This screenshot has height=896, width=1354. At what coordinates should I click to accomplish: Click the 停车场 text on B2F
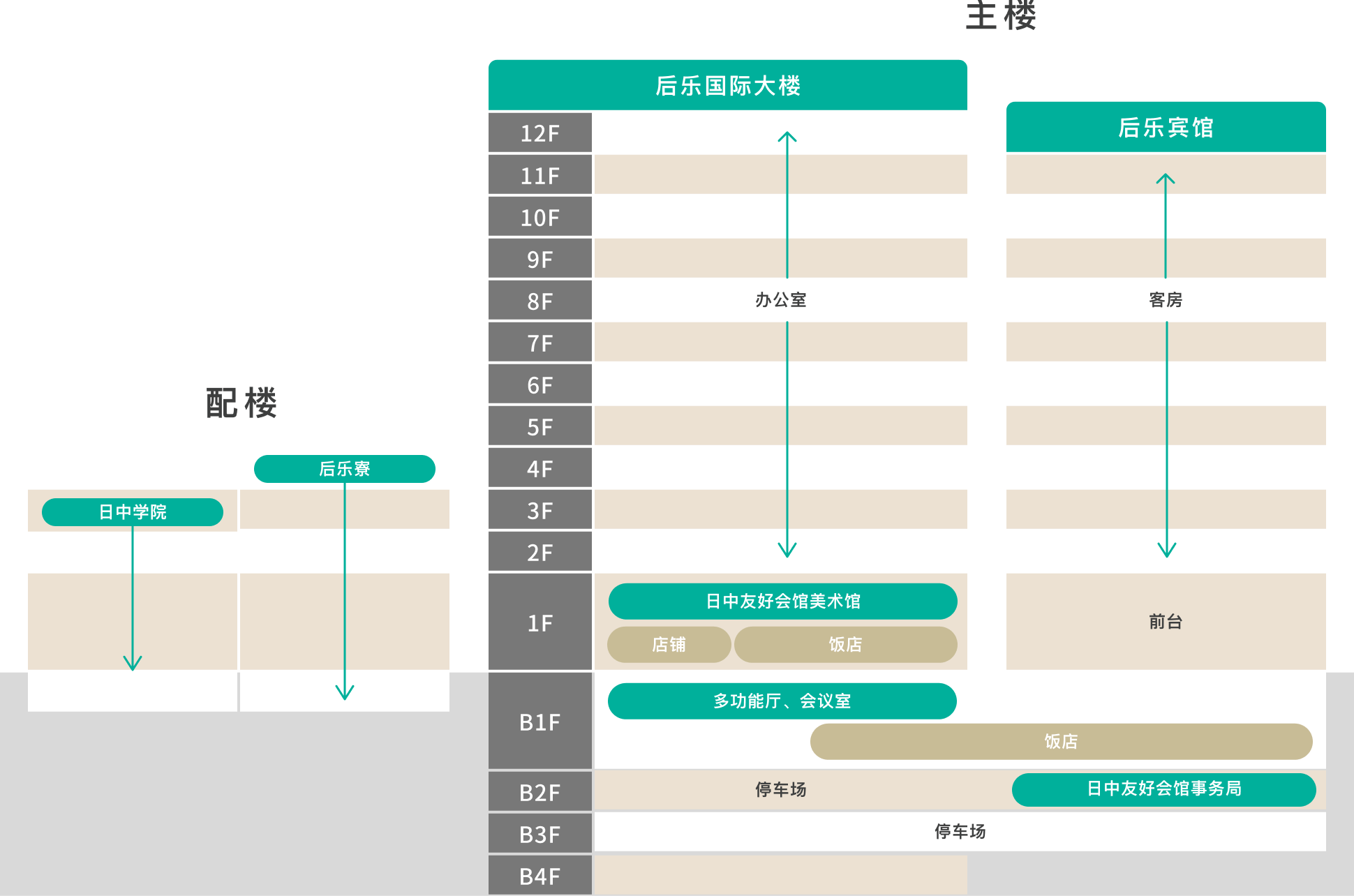pos(781,790)
